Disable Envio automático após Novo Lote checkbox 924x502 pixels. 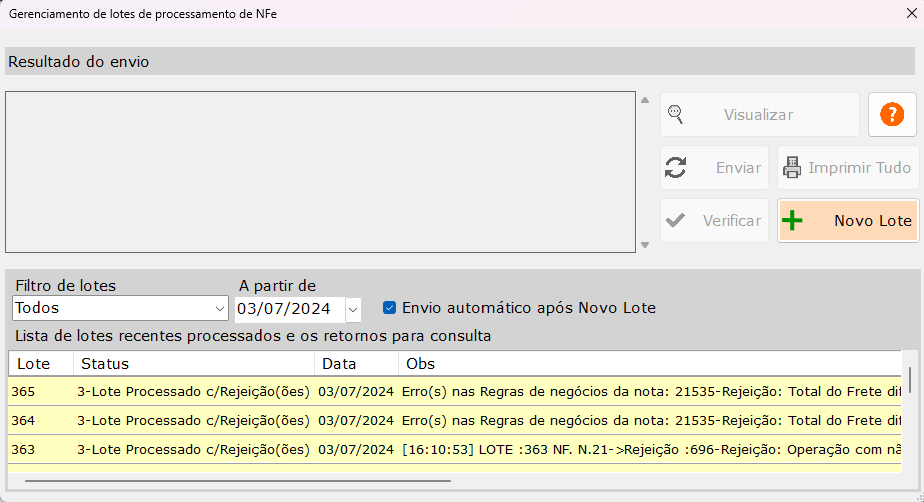click(x=390, y=308)
